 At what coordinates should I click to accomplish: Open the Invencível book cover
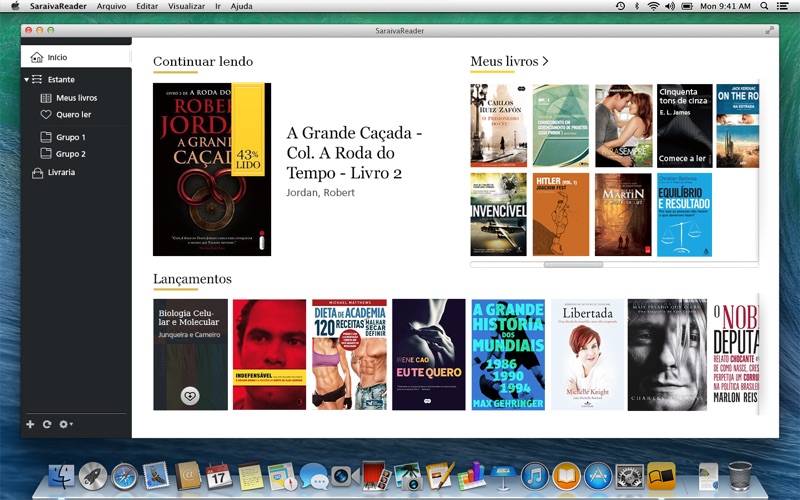498,214
